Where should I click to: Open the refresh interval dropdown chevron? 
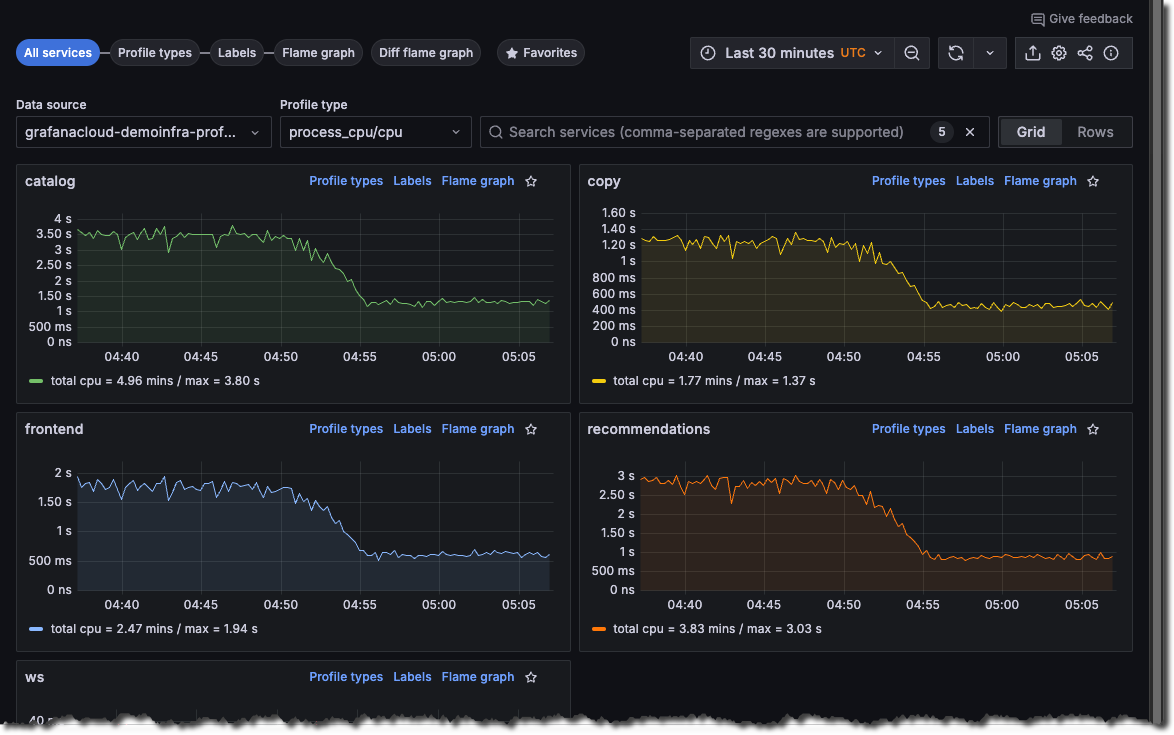point(989,53)
